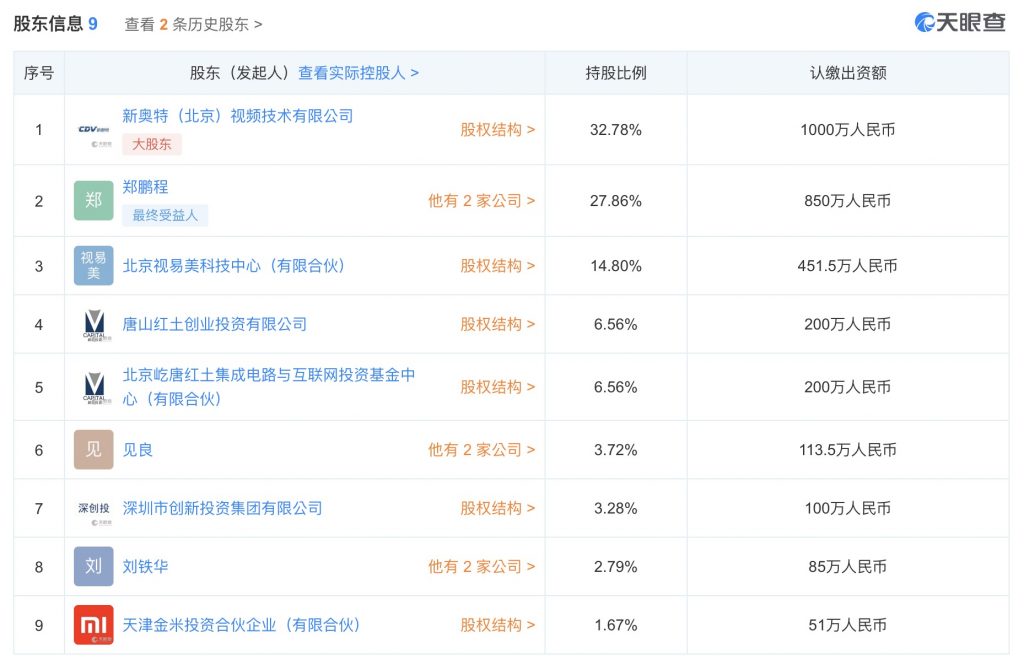Click the Capital logo beside 唐山红土创业投资有限公司
The width and height of the screenshot is (1024, 670).
pos(94,324)
